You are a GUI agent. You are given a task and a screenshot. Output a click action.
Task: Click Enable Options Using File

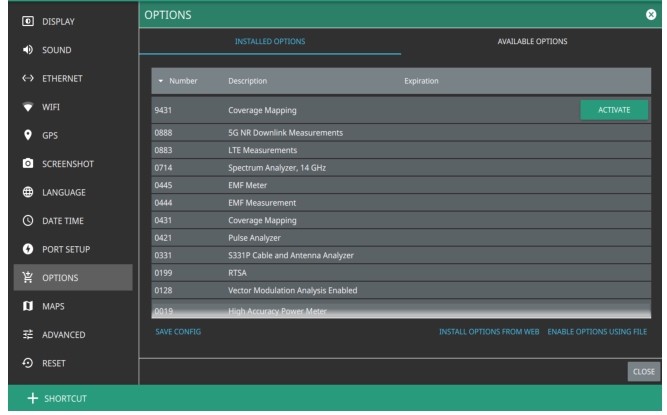click(x=597, y=331)
